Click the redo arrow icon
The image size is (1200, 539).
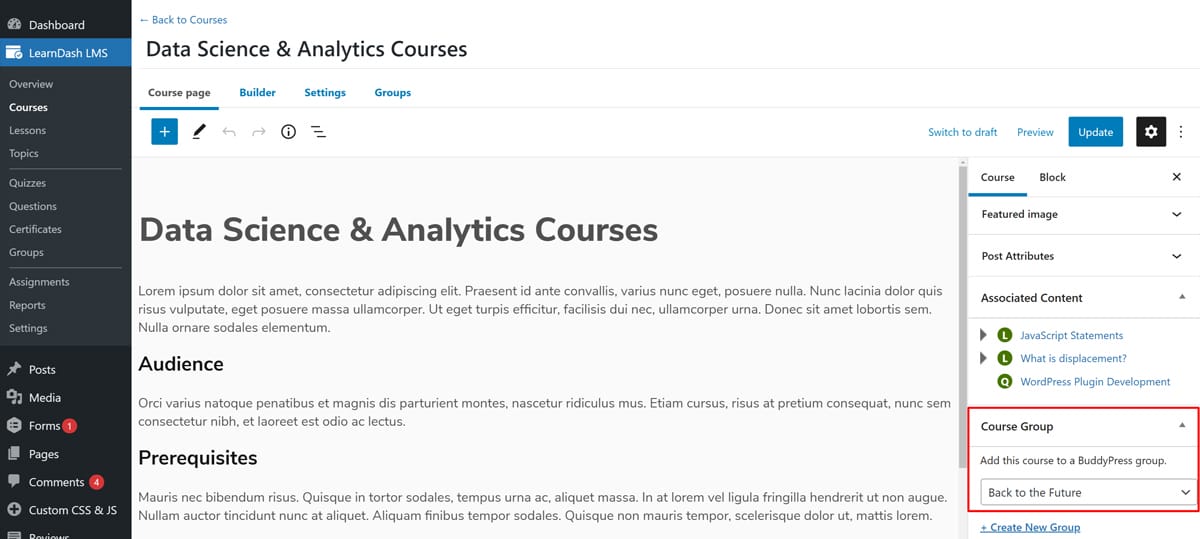[x=259, y=131]
